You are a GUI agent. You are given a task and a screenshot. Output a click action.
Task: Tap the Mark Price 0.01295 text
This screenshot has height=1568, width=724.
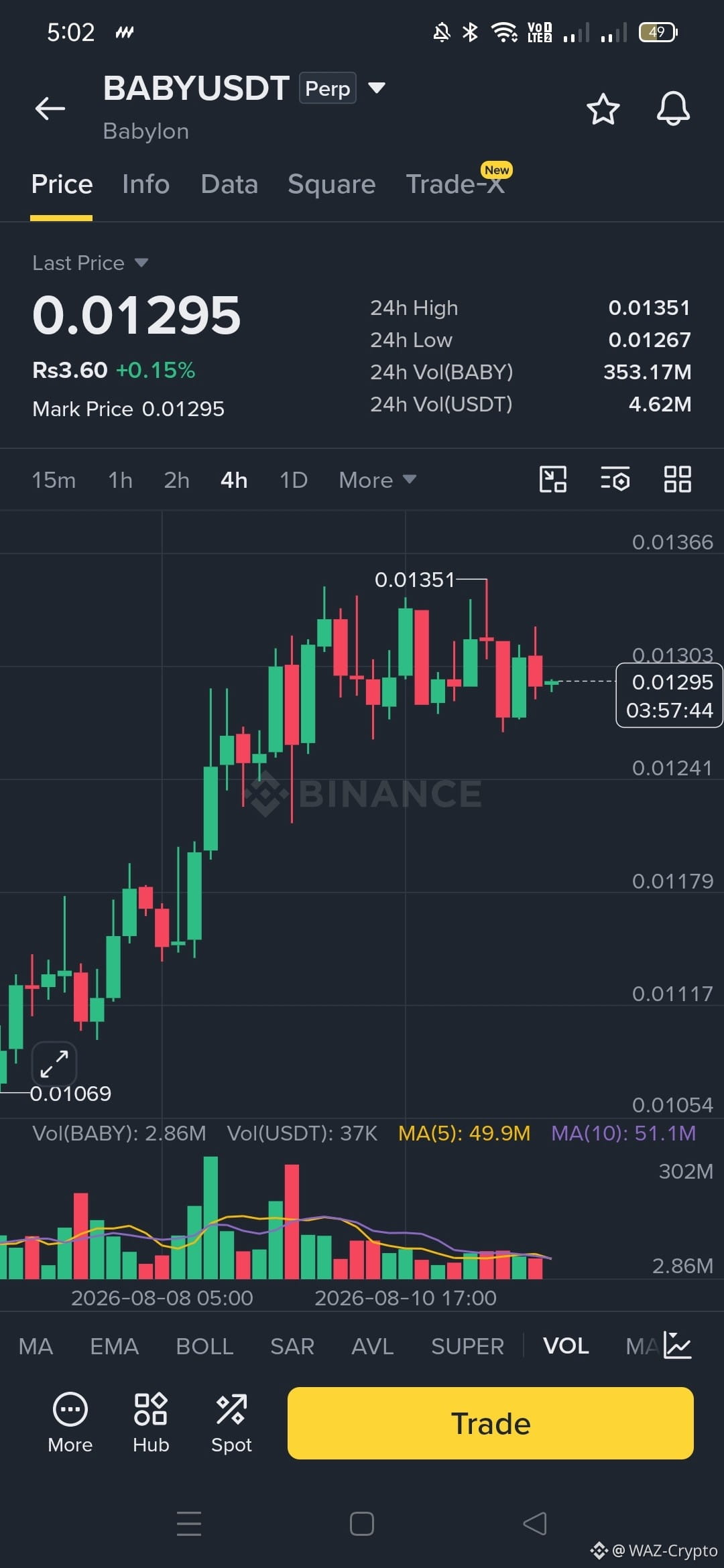(x=128, y=409)
